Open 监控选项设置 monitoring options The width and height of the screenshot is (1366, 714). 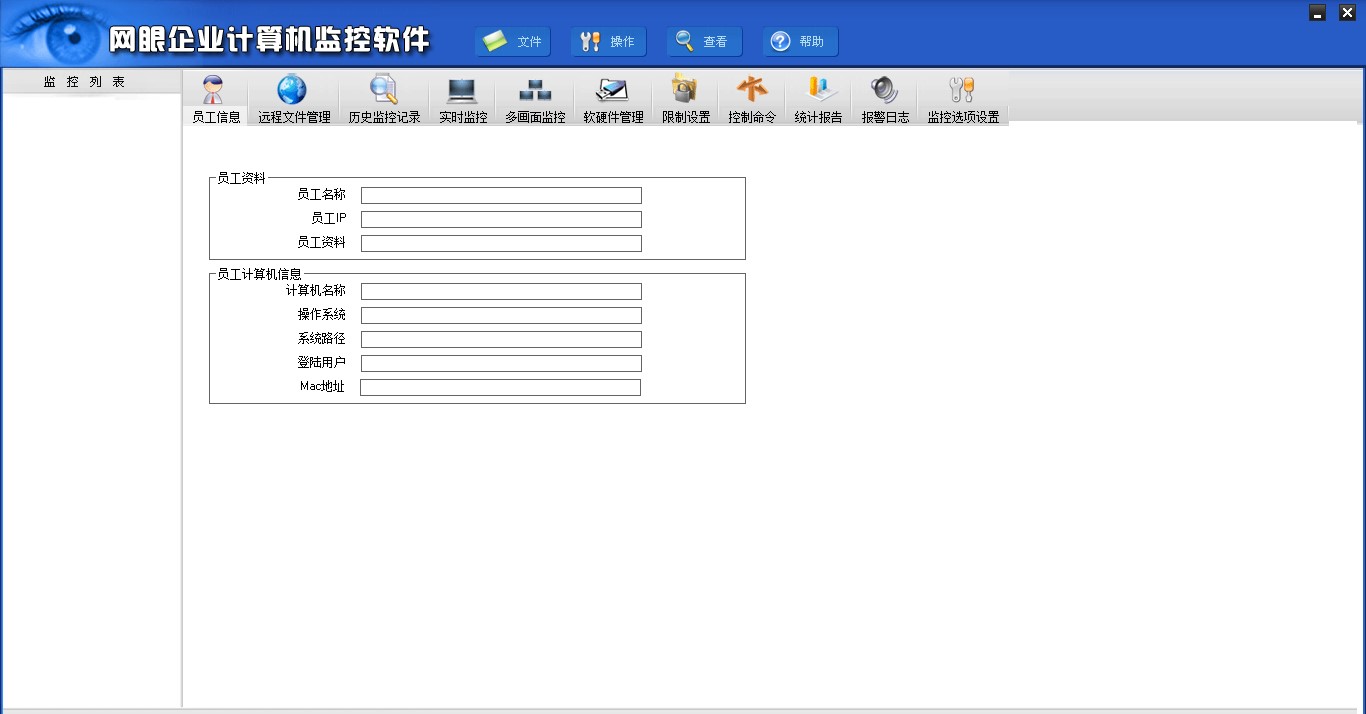(963, 98)
